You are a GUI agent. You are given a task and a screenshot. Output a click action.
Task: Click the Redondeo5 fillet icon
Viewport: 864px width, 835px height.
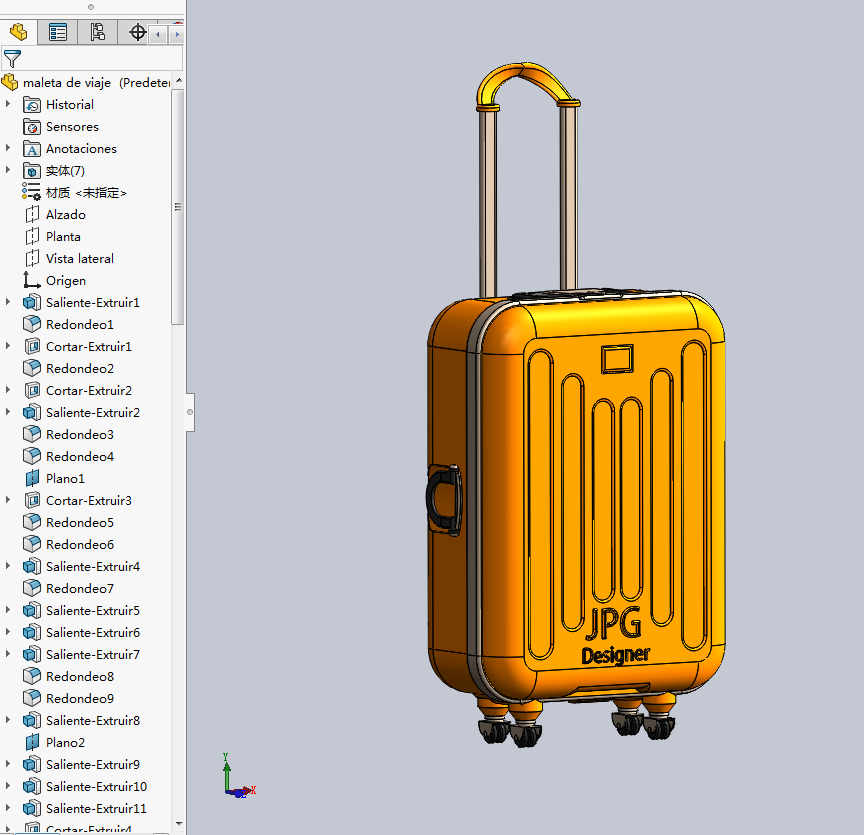[x=32, y=522]
